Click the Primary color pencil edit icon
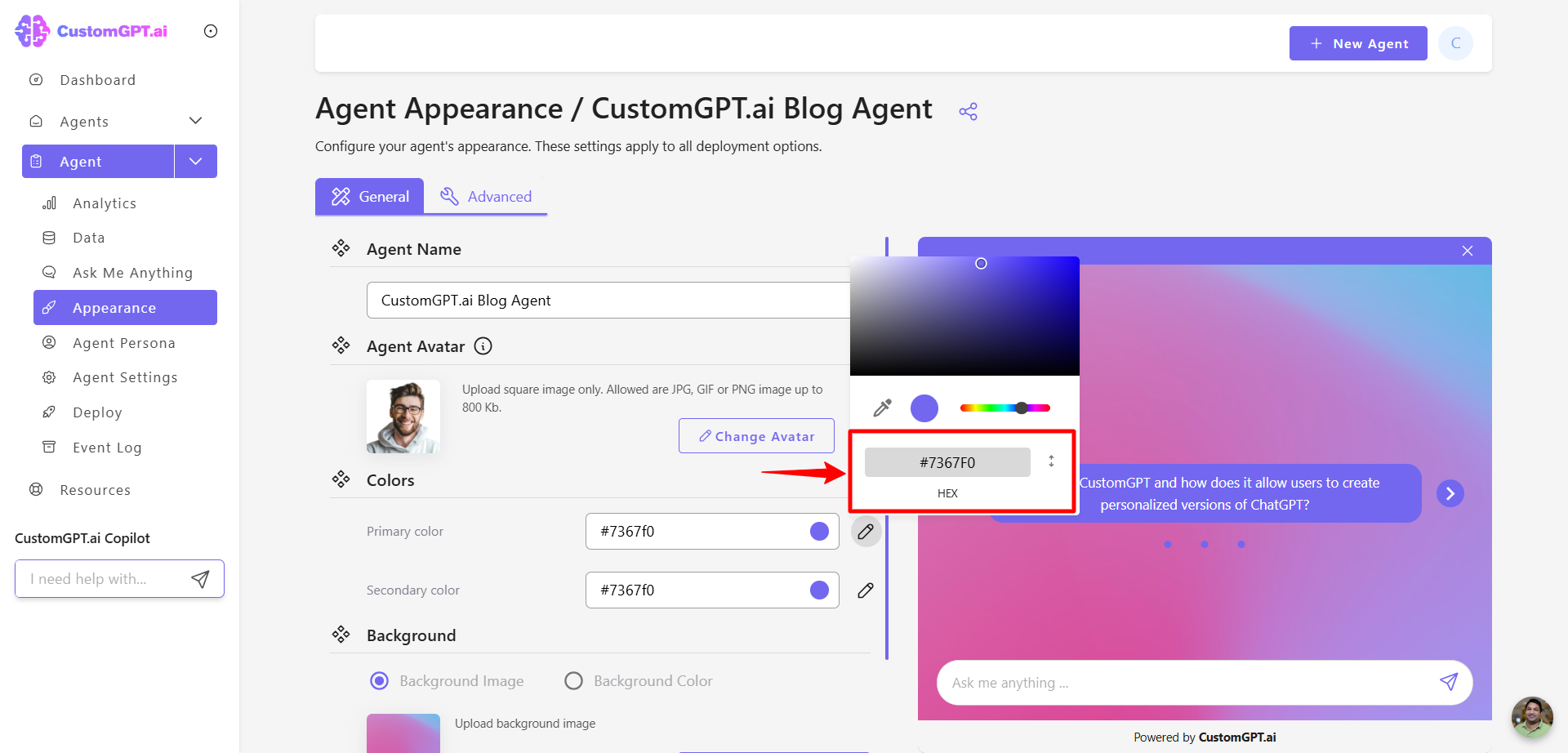 tap(866, 532)
